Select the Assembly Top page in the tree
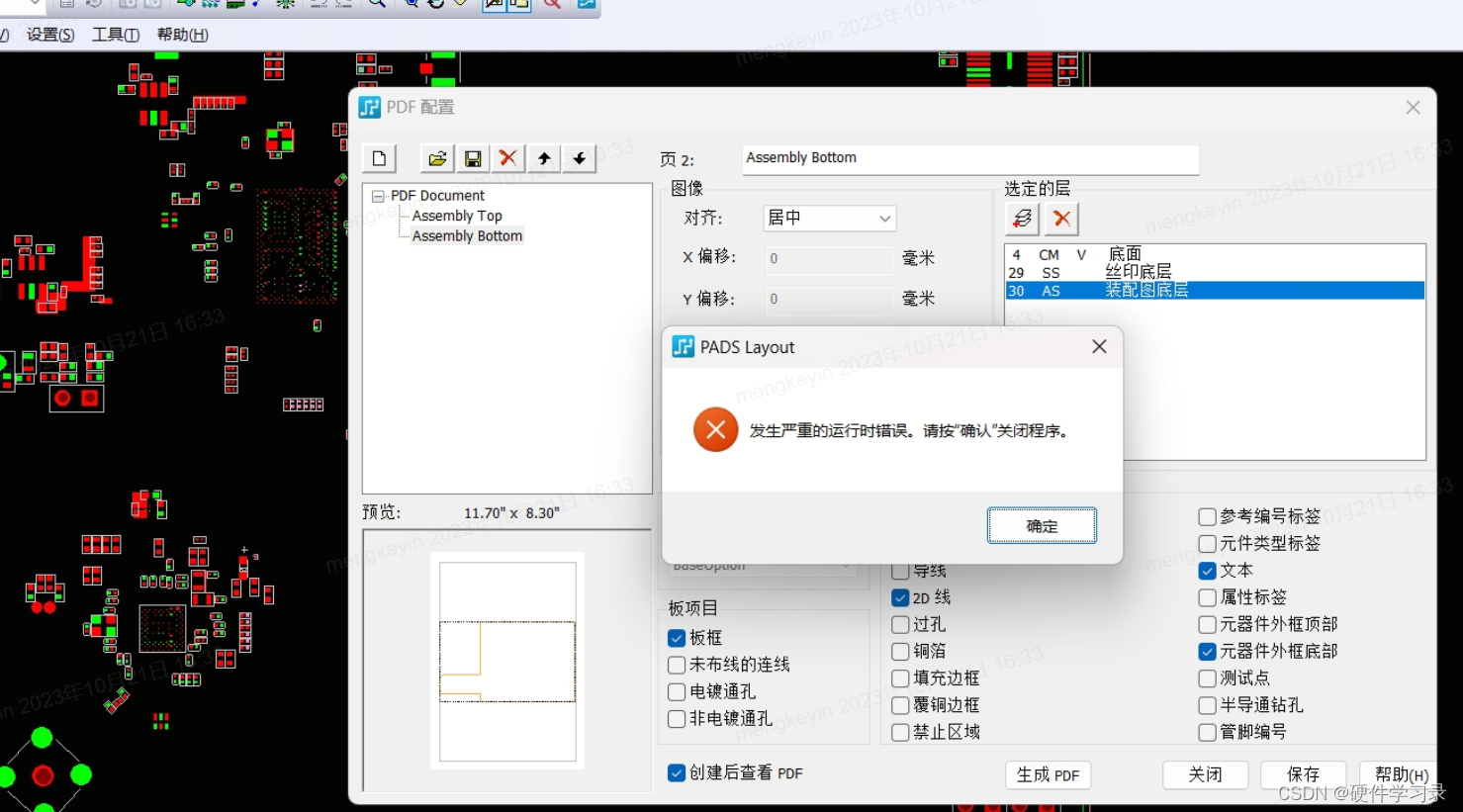Screen dimensions: 1463x812 456,215
